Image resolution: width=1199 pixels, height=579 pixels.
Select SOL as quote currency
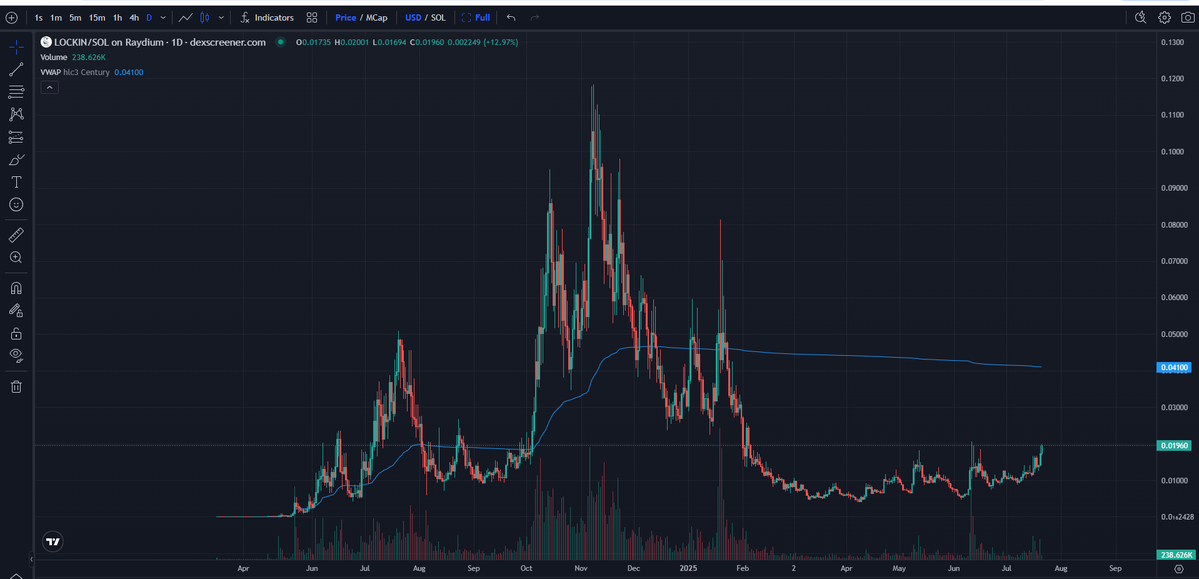(x=438, y=17)
